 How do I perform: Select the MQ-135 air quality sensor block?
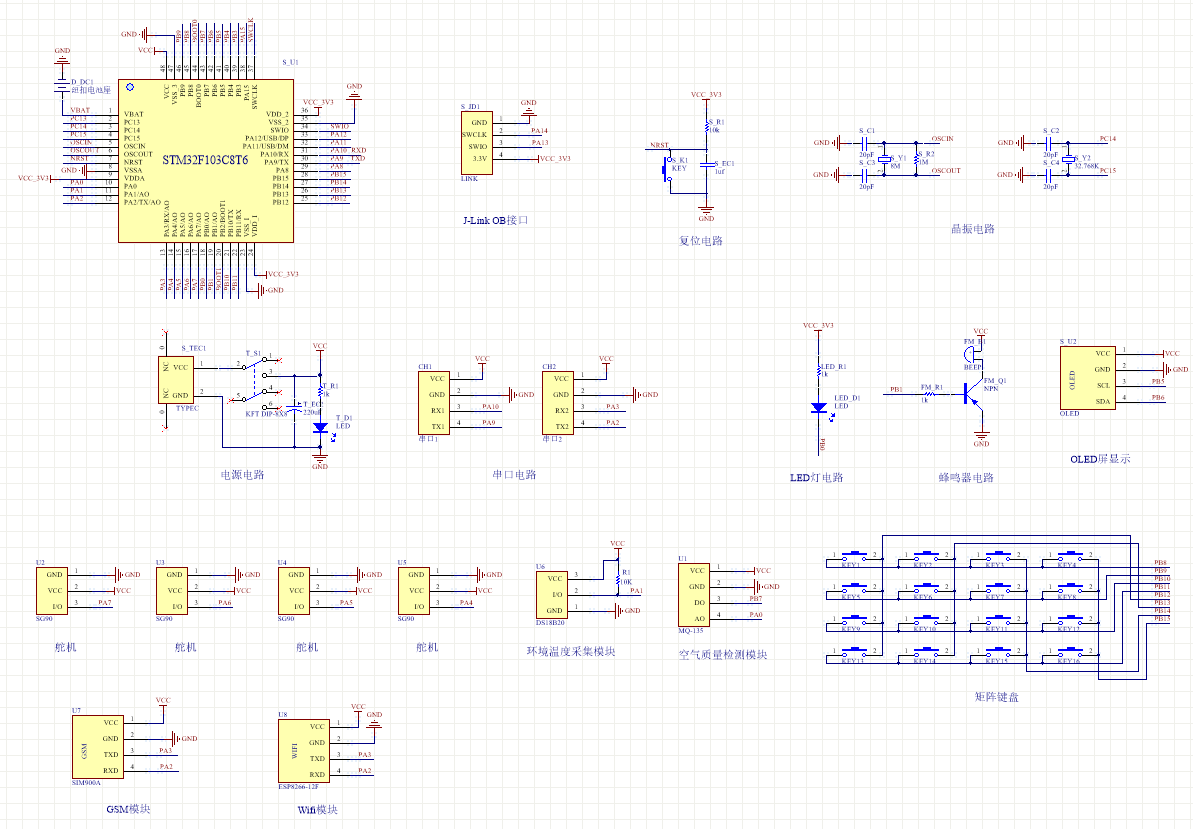[x=694, y=595]
